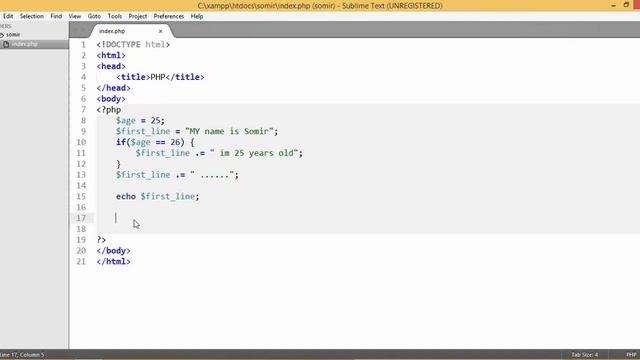Click line number 1 in gutter
The height and width of the screenshot is (360, 640).
[83, 44]
